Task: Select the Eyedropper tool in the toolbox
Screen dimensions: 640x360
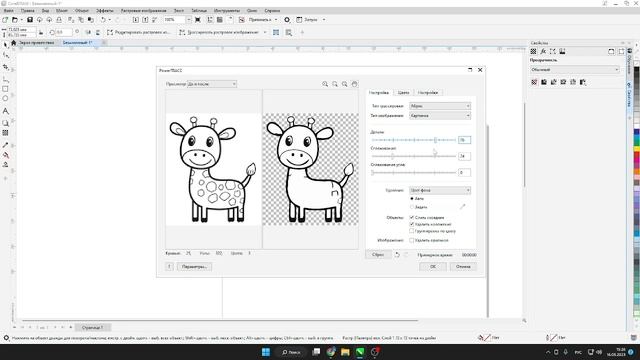Action: coord(5,145)
